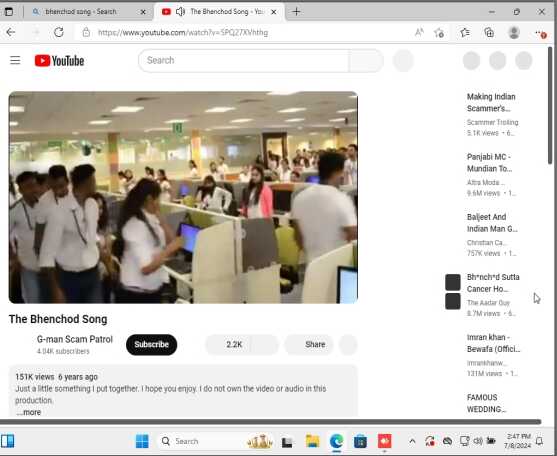557x456 pixels.
Task: Click the 'Scammer Trolling' channel name
Action: coord(492,123)
